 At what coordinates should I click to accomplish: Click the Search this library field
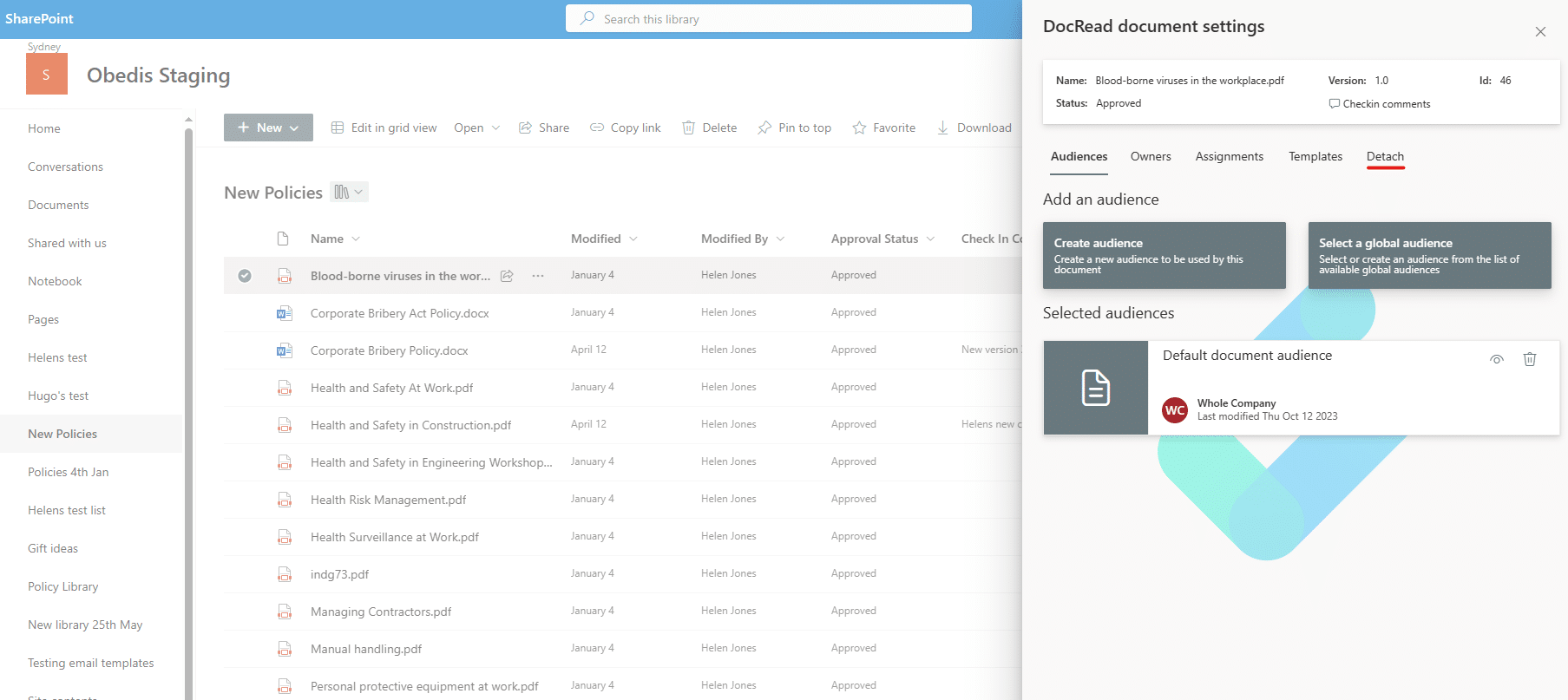point(769,18)
